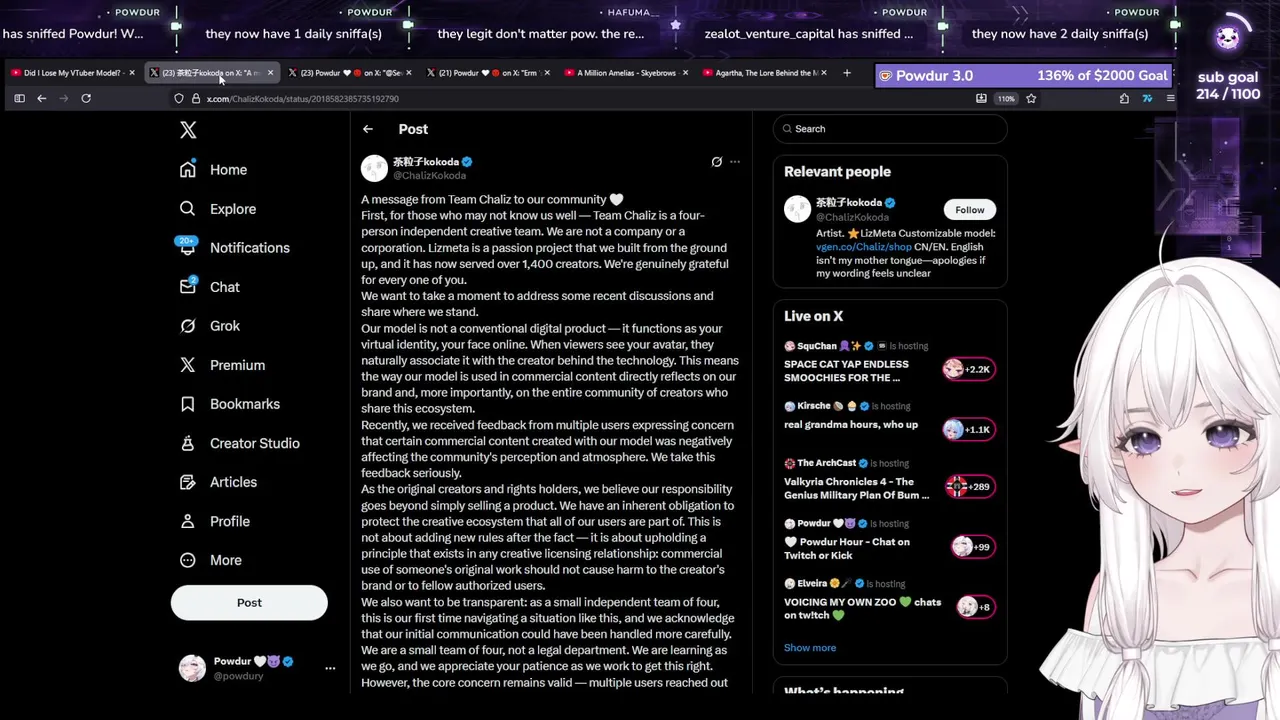Click the install app download icon
The height and width of the screenshot is (720, 1280).
coord(981,99)
